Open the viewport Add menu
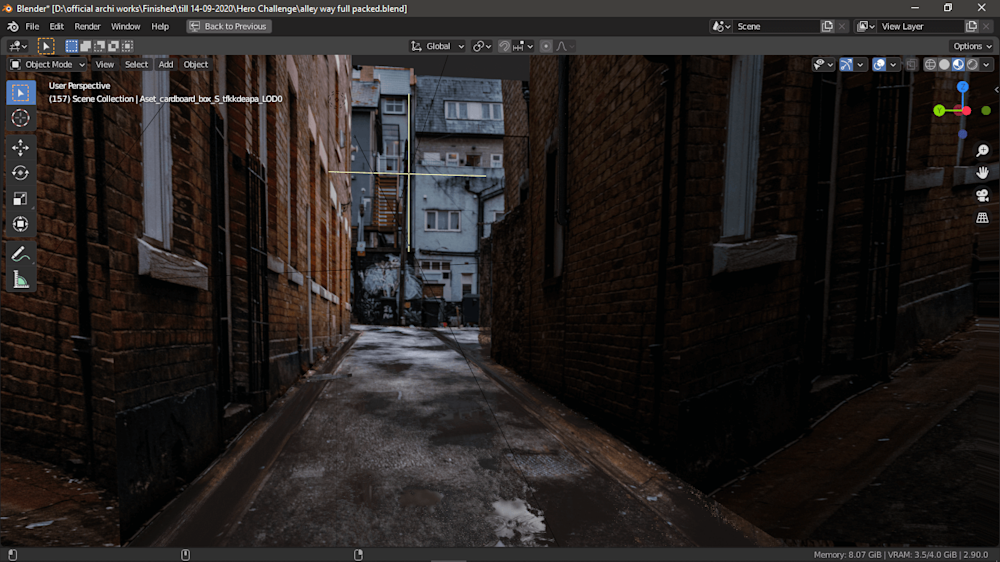The image size is (1000, 562). 166,64
